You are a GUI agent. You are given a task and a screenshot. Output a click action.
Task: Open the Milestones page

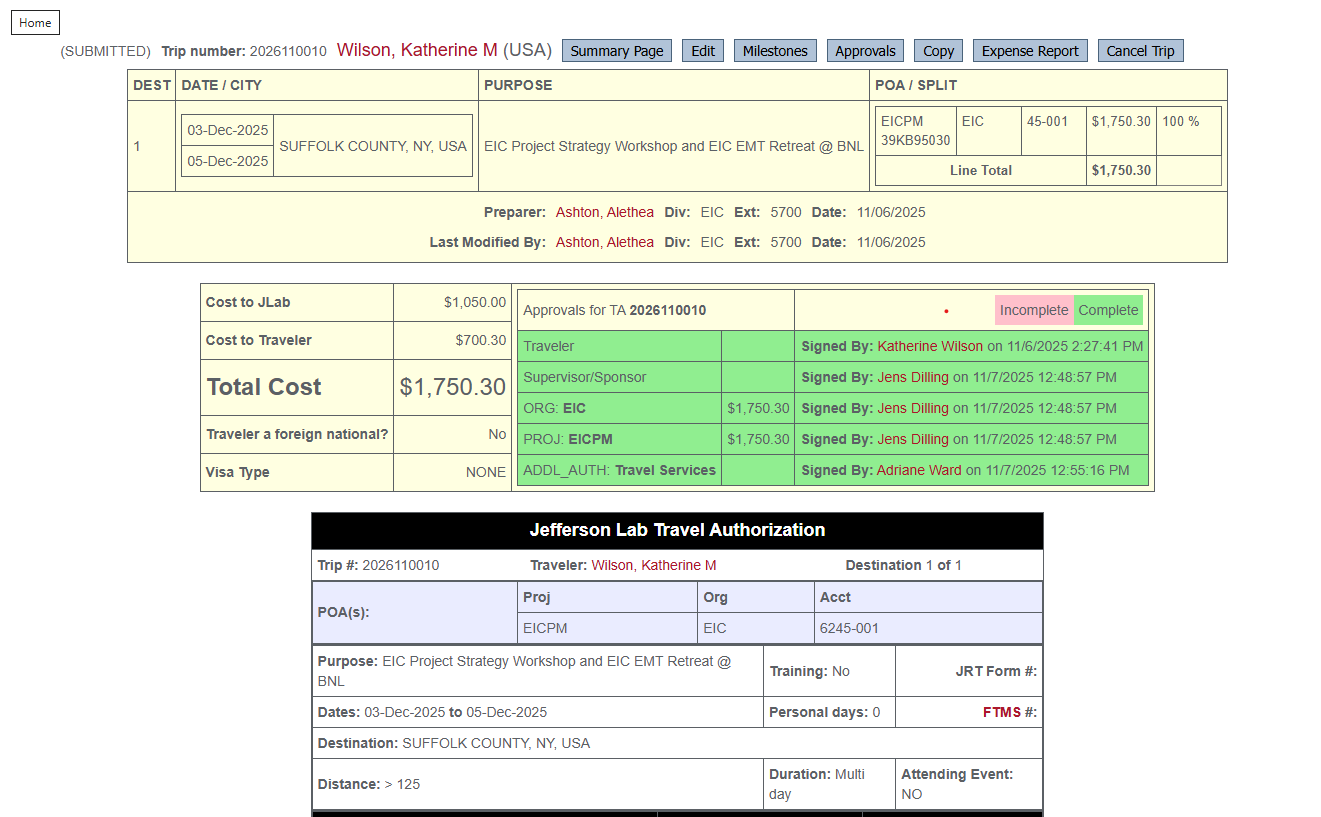pyautogui.click(x=774, y=51)
